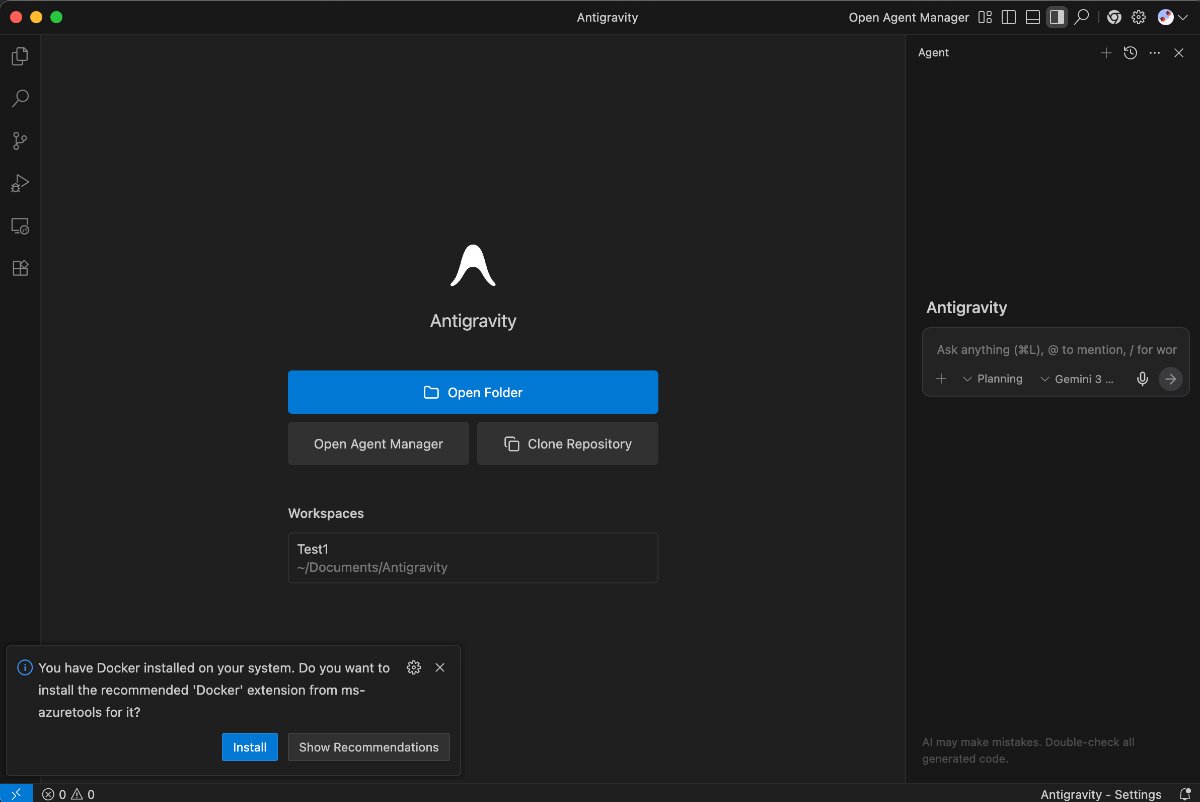
Task: Click the microphone voice input icon
Action: point(1142,379)
